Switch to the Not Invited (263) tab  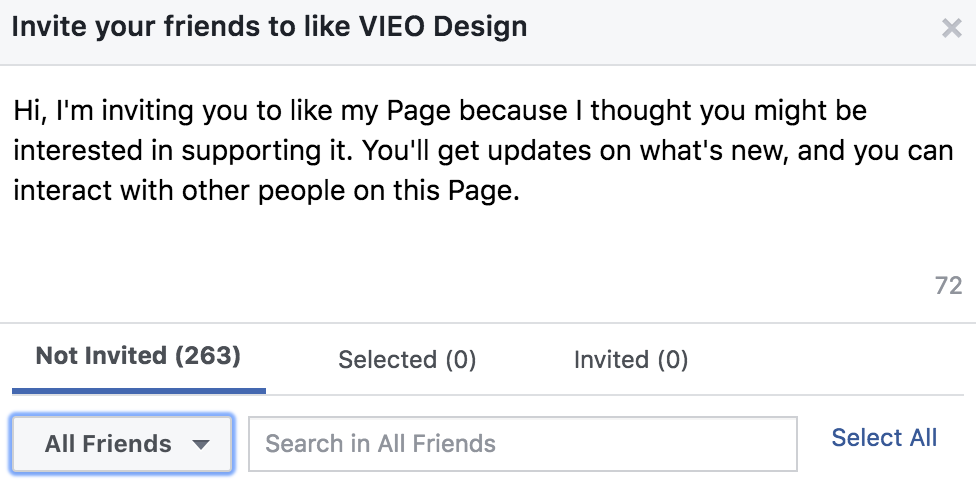138,356
